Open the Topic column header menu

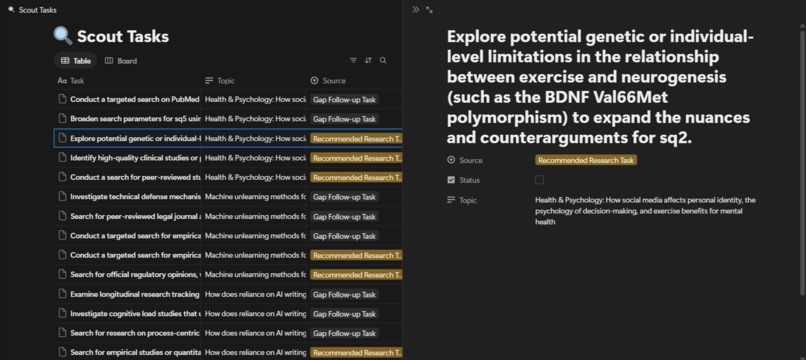(220, 81)
